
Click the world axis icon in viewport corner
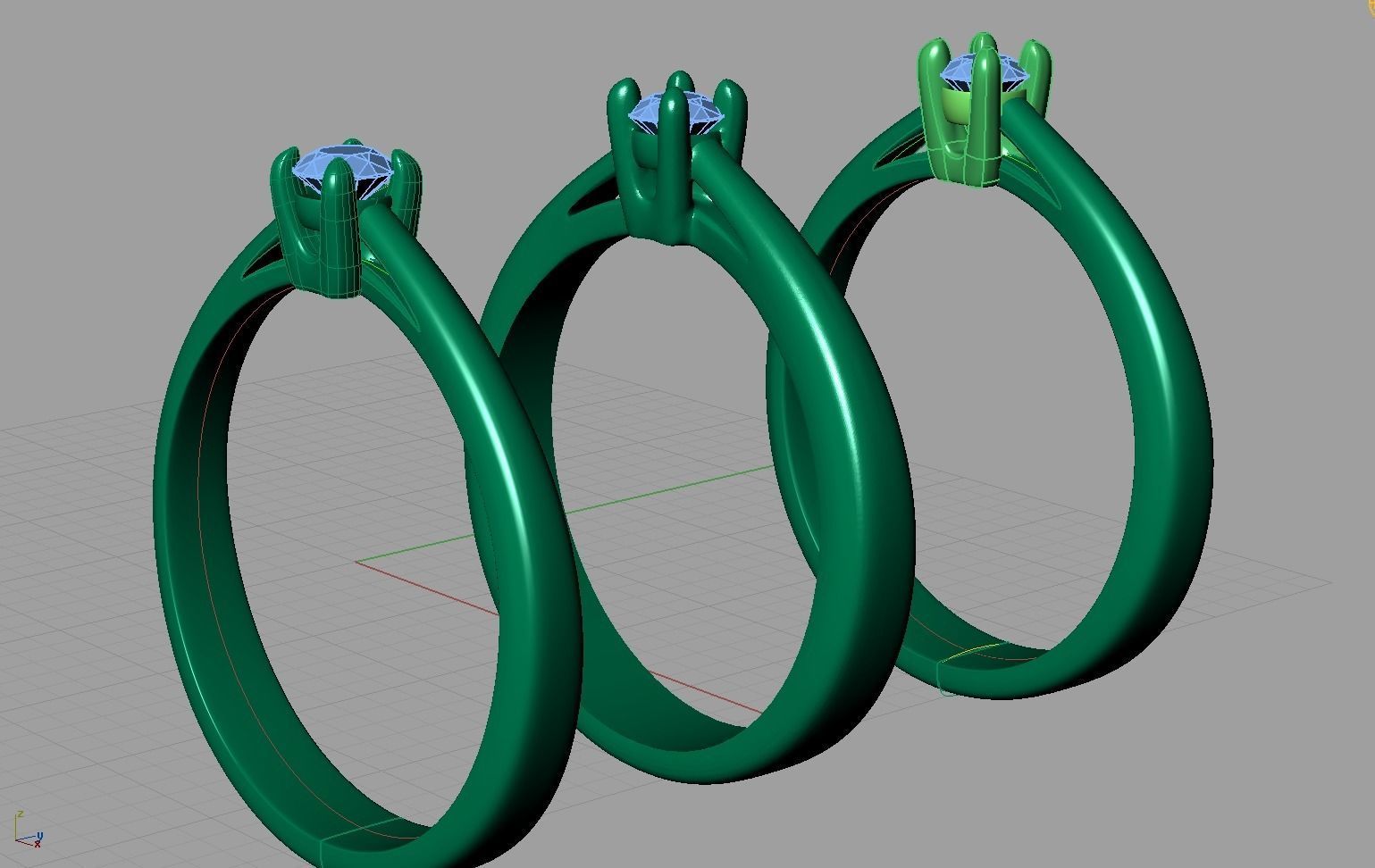coord(28,830)
